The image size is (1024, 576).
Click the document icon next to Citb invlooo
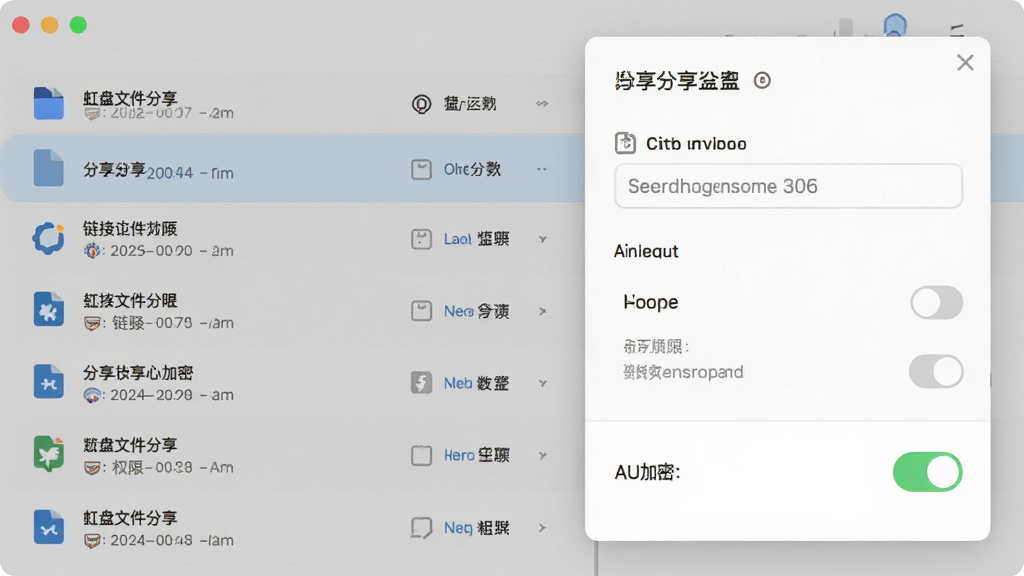tap(625, 142)
